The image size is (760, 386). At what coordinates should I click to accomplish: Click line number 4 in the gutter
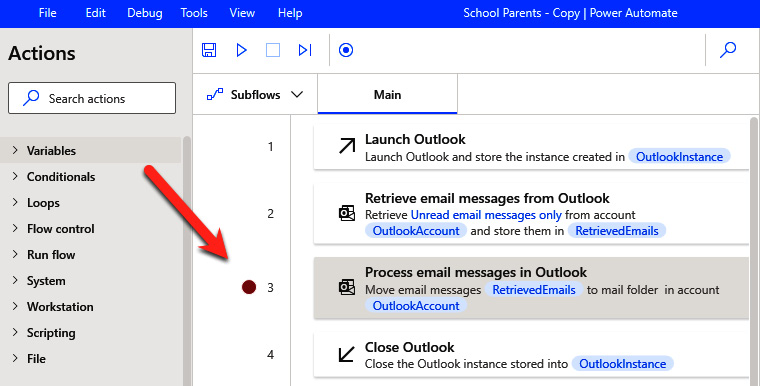(x=270, y=354)
